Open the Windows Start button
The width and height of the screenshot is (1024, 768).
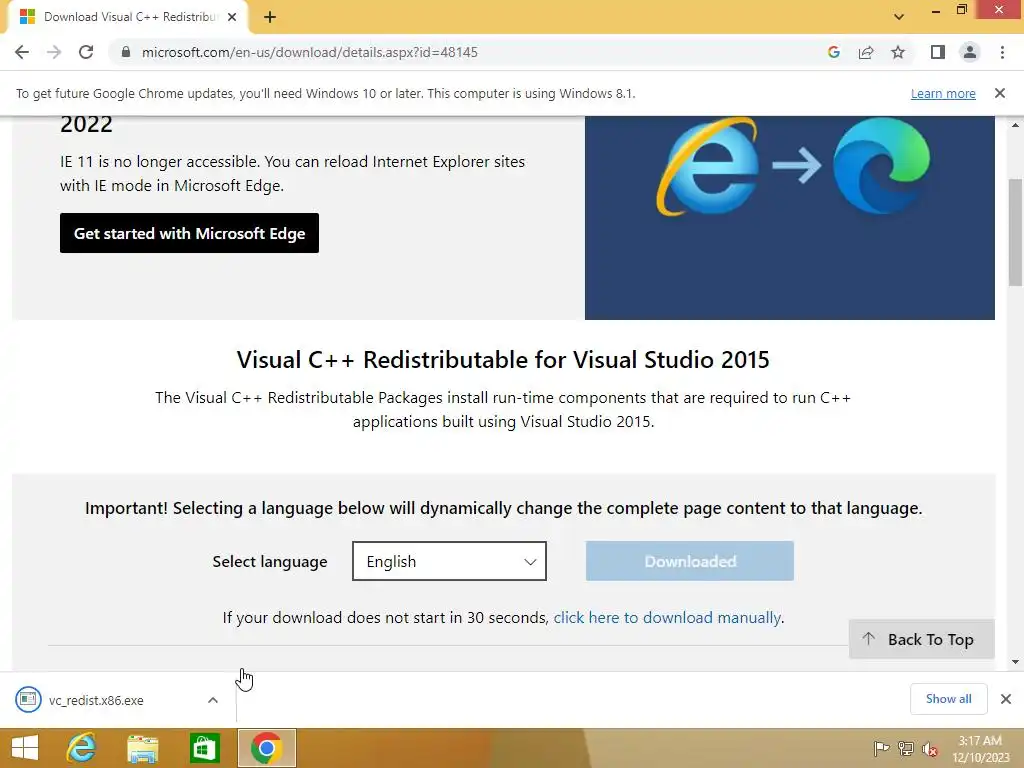(25, 748)
